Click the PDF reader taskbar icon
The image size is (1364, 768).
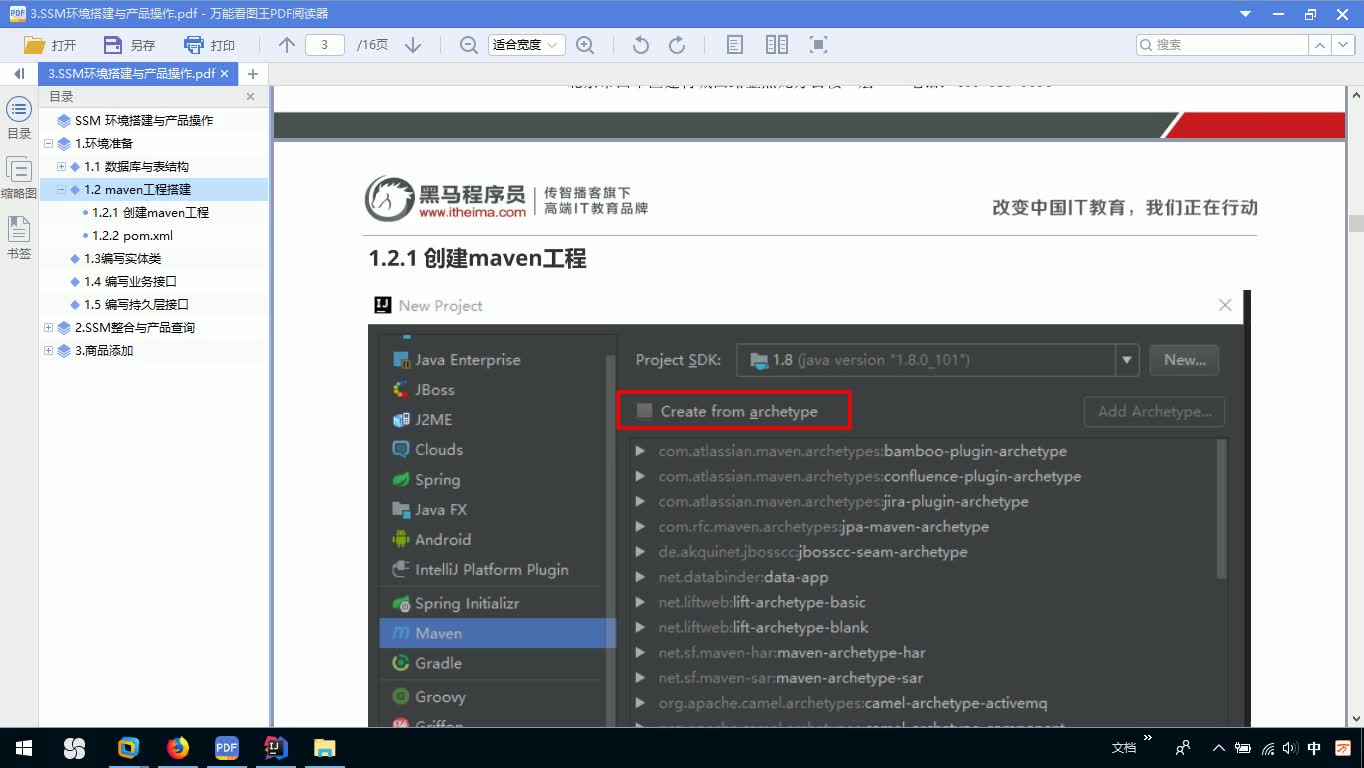[226, 748]
